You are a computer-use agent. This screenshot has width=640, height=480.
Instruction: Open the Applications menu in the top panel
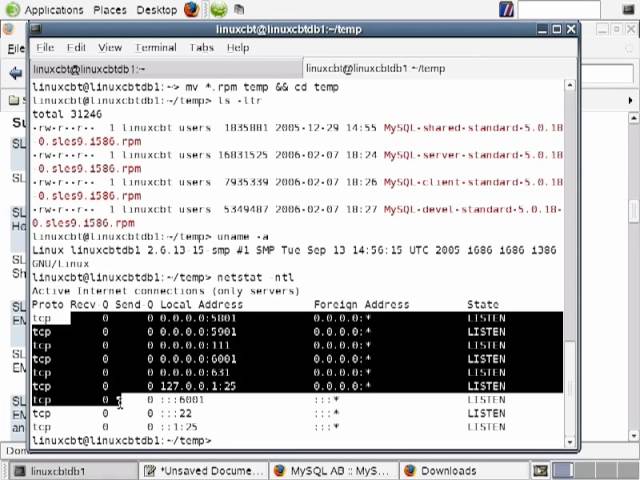tap(53, 10)
